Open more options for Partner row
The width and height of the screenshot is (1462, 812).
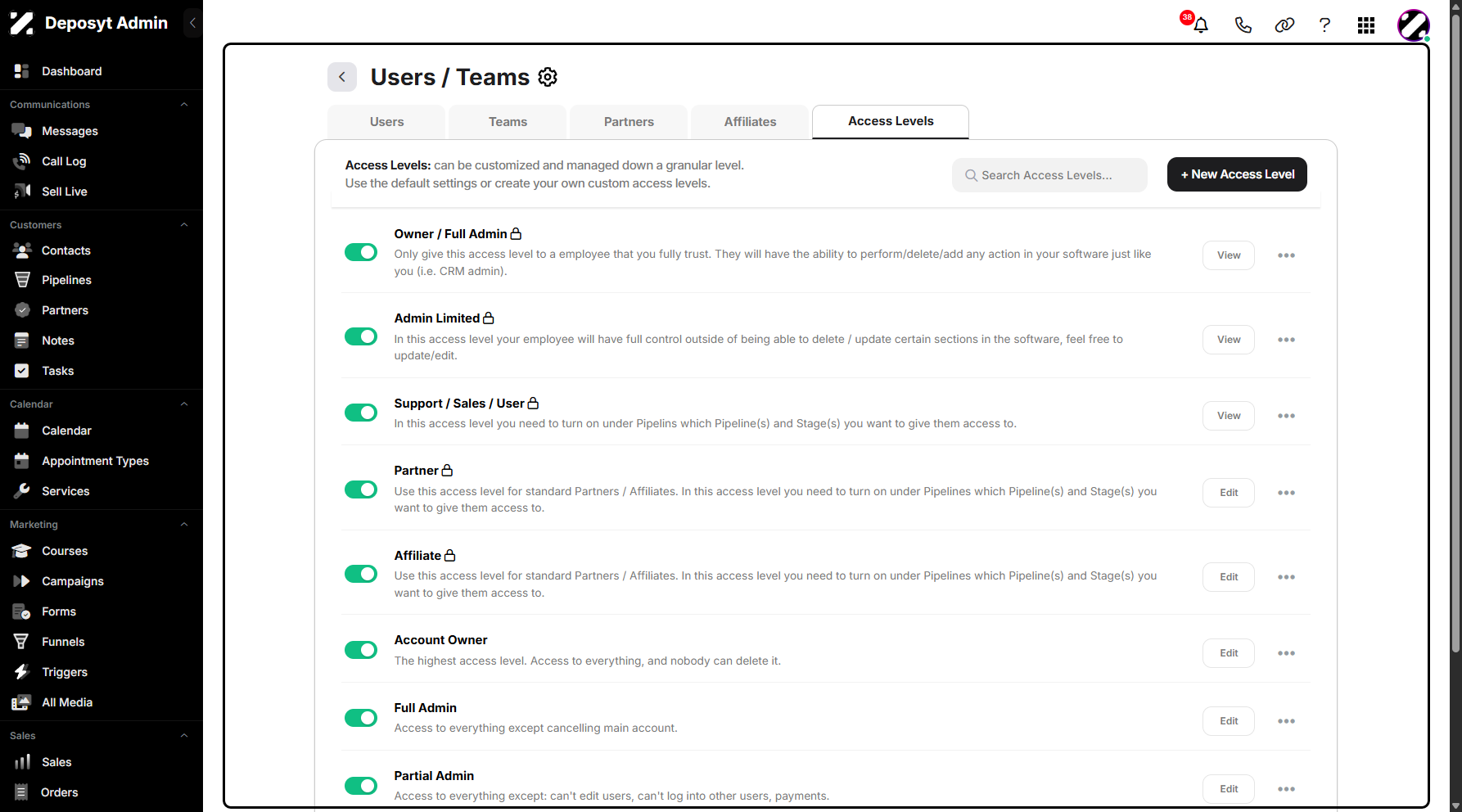pos(1286,493)
